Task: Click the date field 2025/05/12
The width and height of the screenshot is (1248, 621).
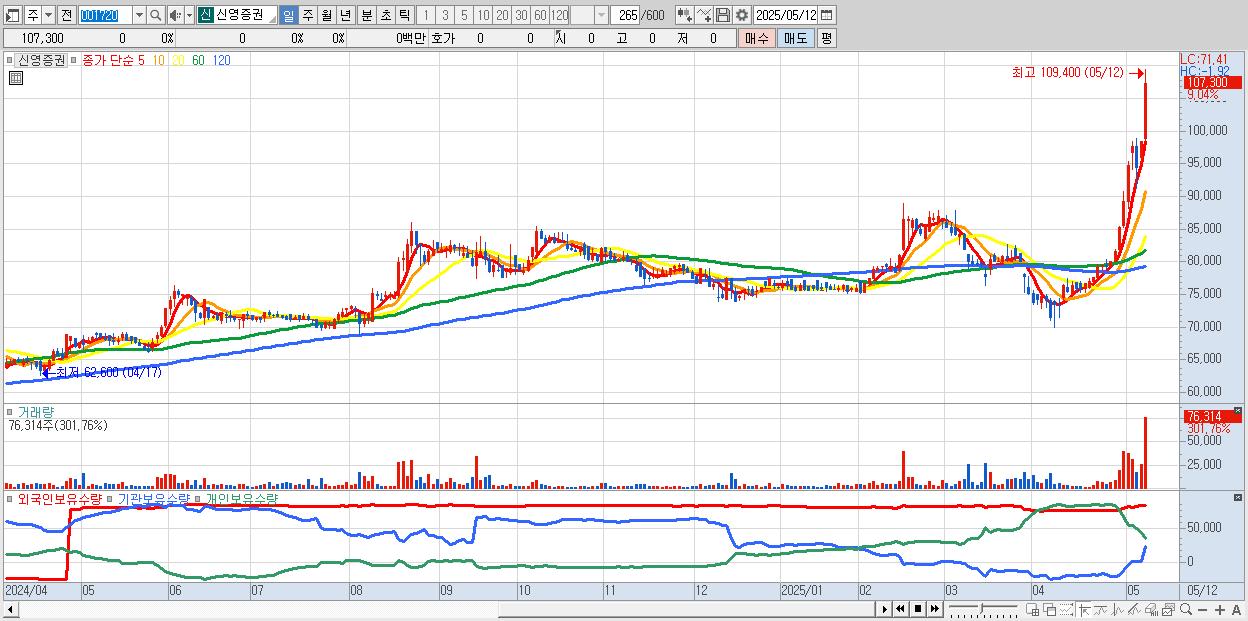Action: (786, 16)
